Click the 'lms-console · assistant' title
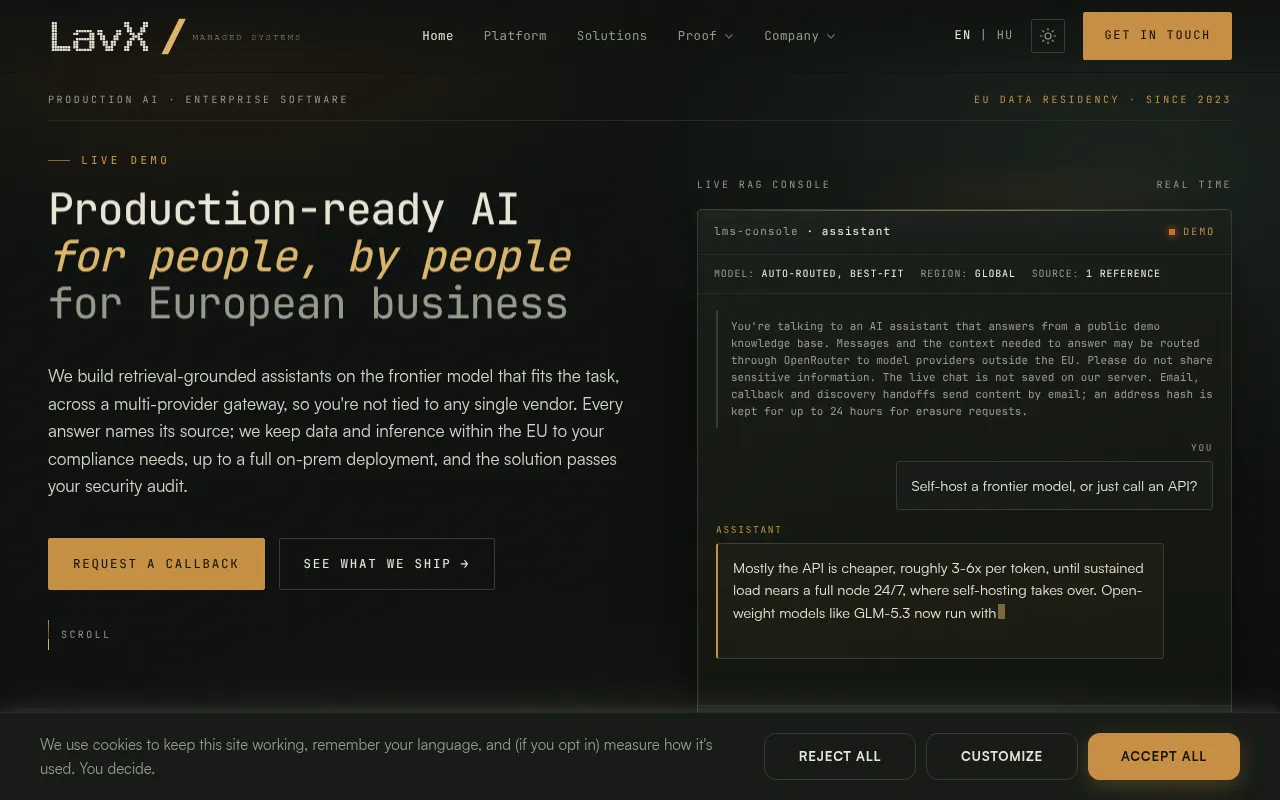This screenshot has width=1280, height=800. [x=802, y=232]
